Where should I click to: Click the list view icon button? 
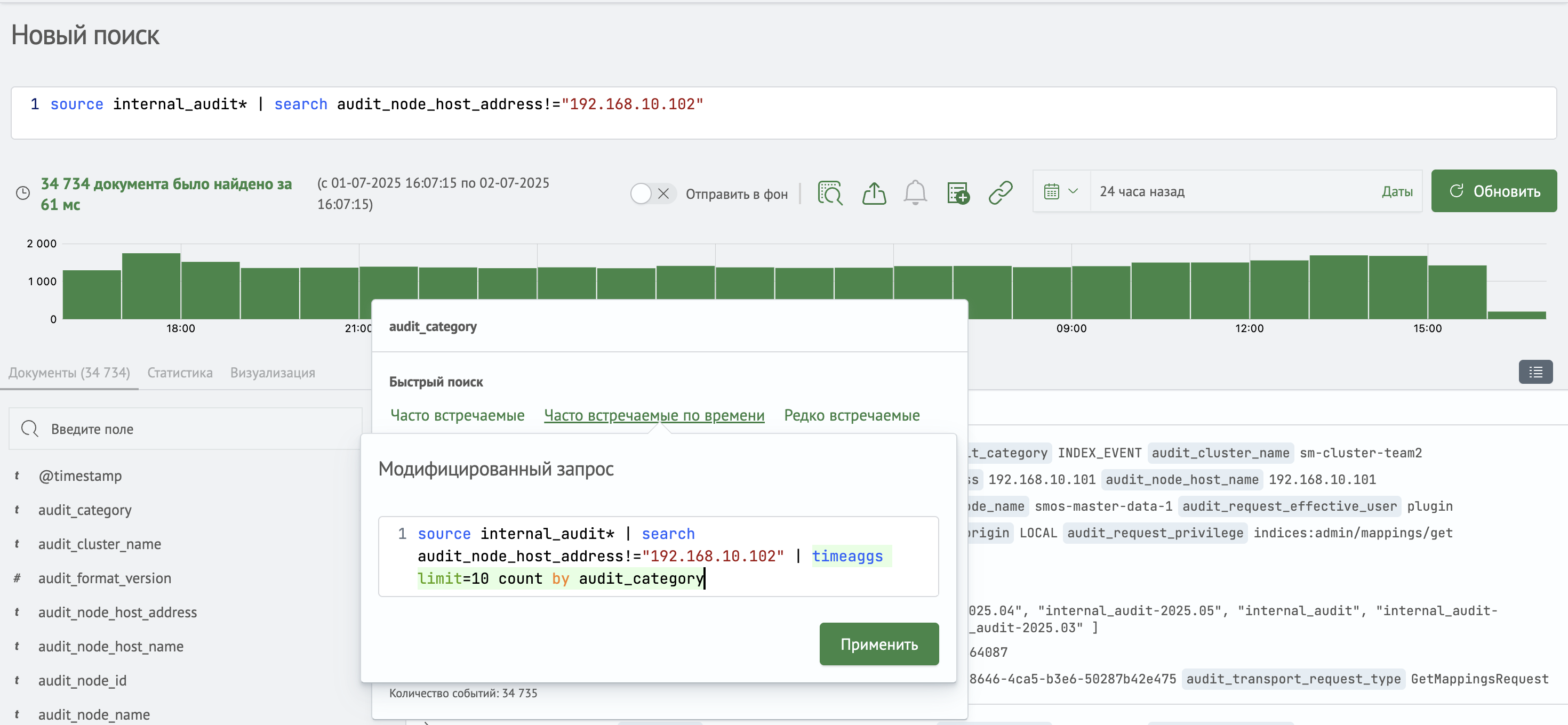click(x=1535, y=372)
